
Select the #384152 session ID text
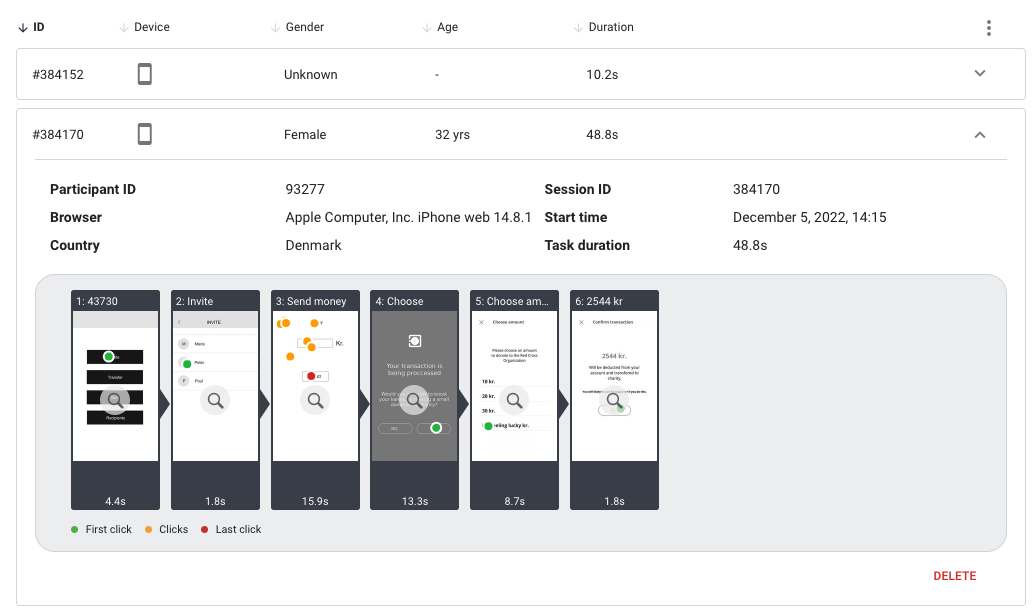[58, 75]
